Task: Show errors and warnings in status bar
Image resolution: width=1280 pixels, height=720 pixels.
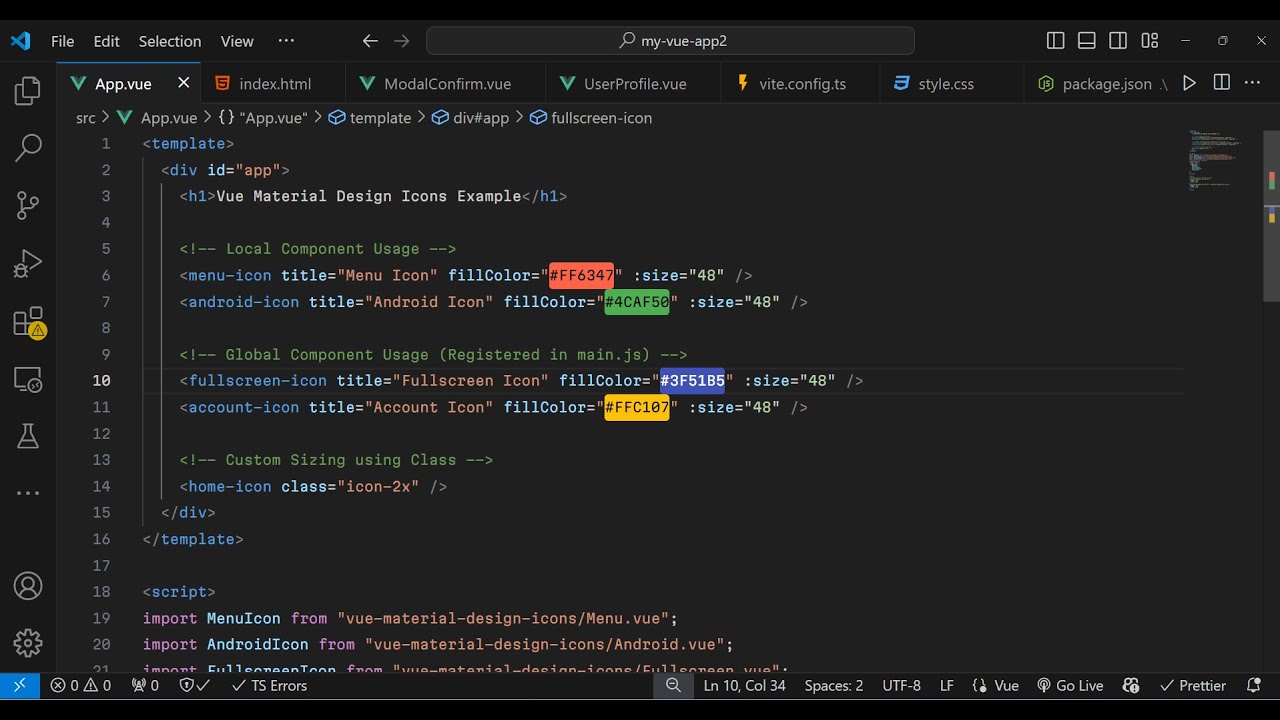Action: tap(81, 685)
